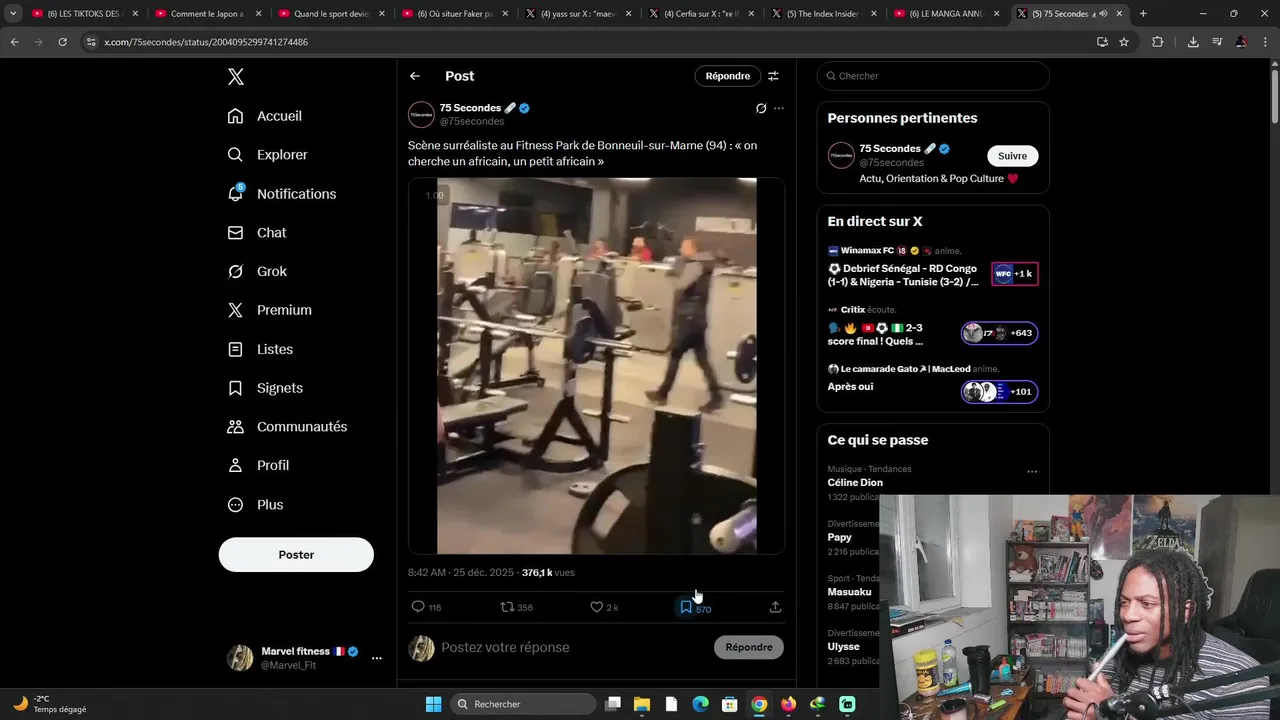
Task: Open Grok assistant
Action: (x=257, y=272)
